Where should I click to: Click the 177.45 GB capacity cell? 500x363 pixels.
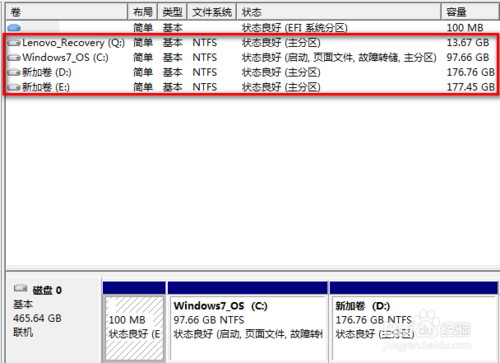click(x=471, y=87)
